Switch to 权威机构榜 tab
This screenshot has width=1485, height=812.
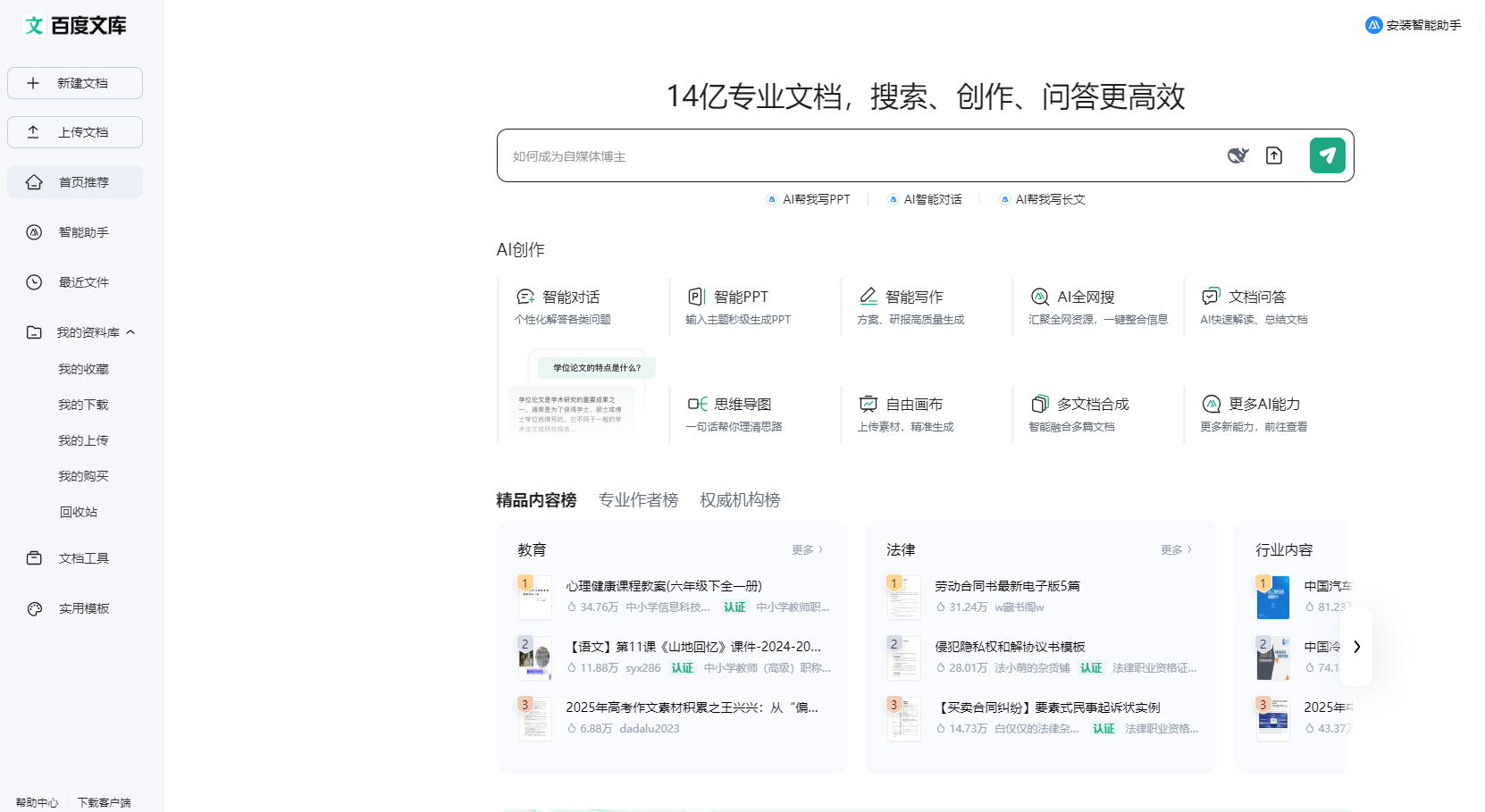coord(740,500)
